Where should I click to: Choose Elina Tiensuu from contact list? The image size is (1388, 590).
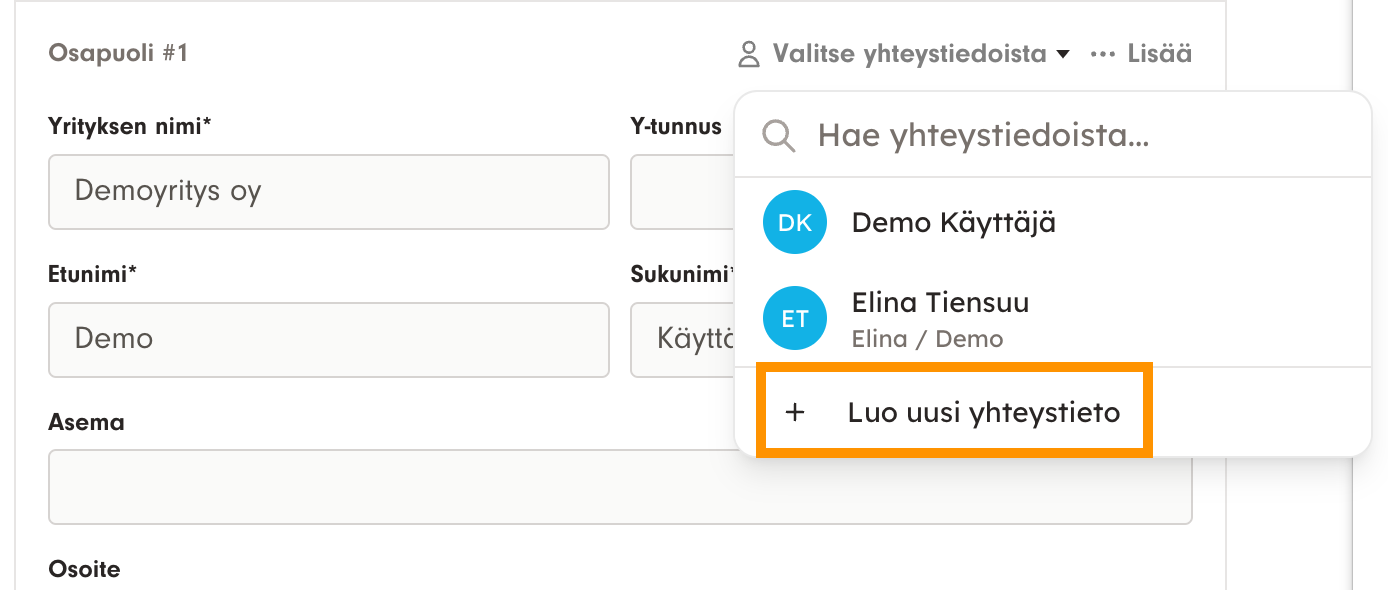(x=940, y=303)
